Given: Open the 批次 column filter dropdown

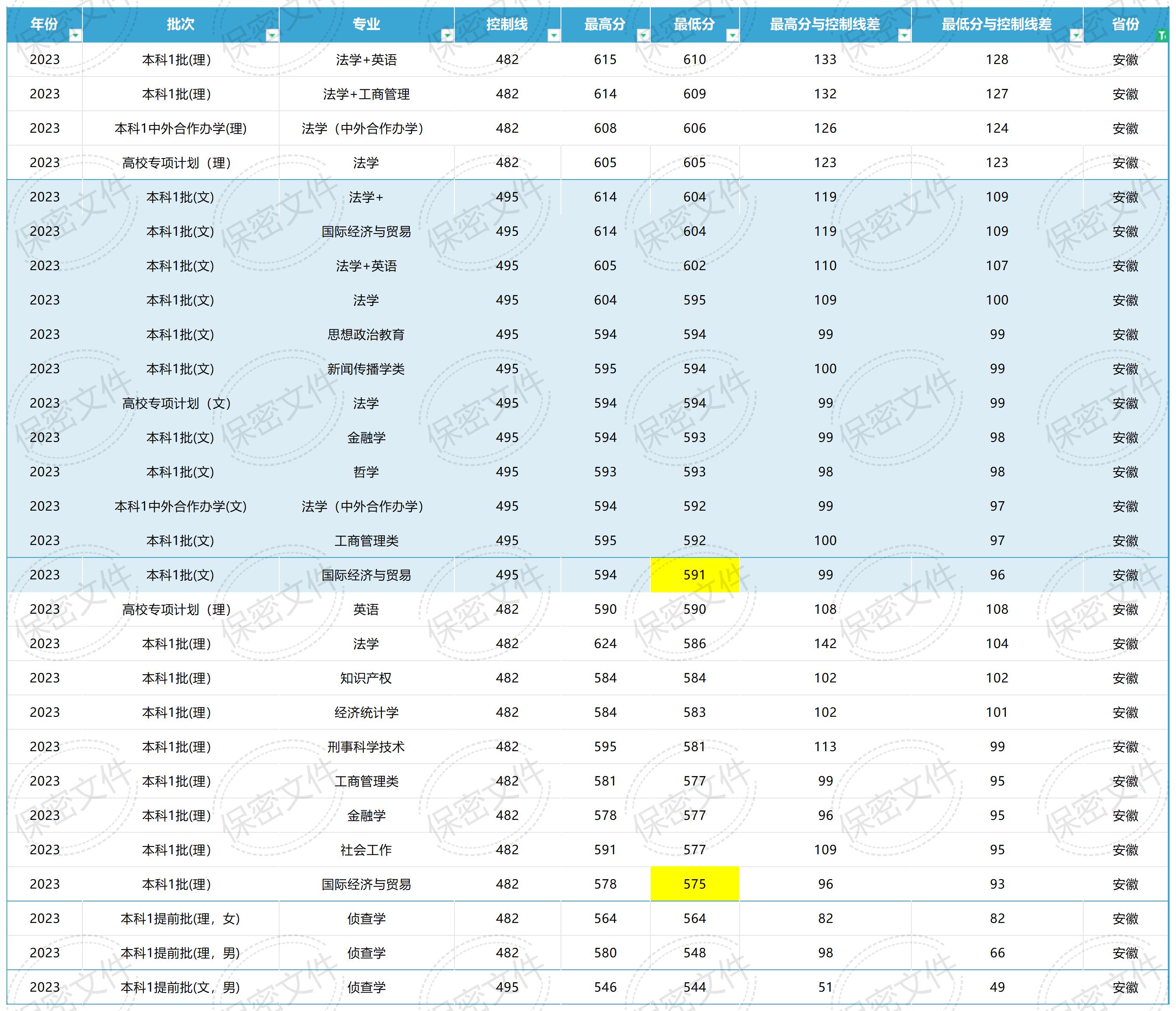Looking at the screenshot, I should (272, 35).
